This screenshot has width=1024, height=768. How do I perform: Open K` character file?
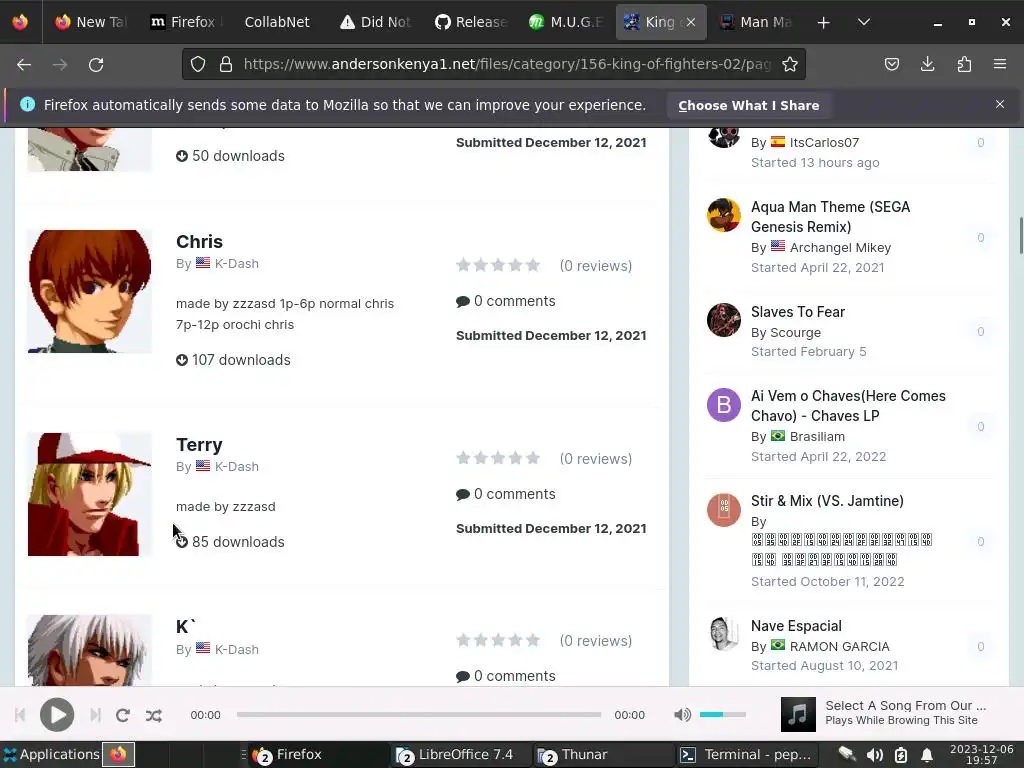pyautogui.click(x=186, y=627)
